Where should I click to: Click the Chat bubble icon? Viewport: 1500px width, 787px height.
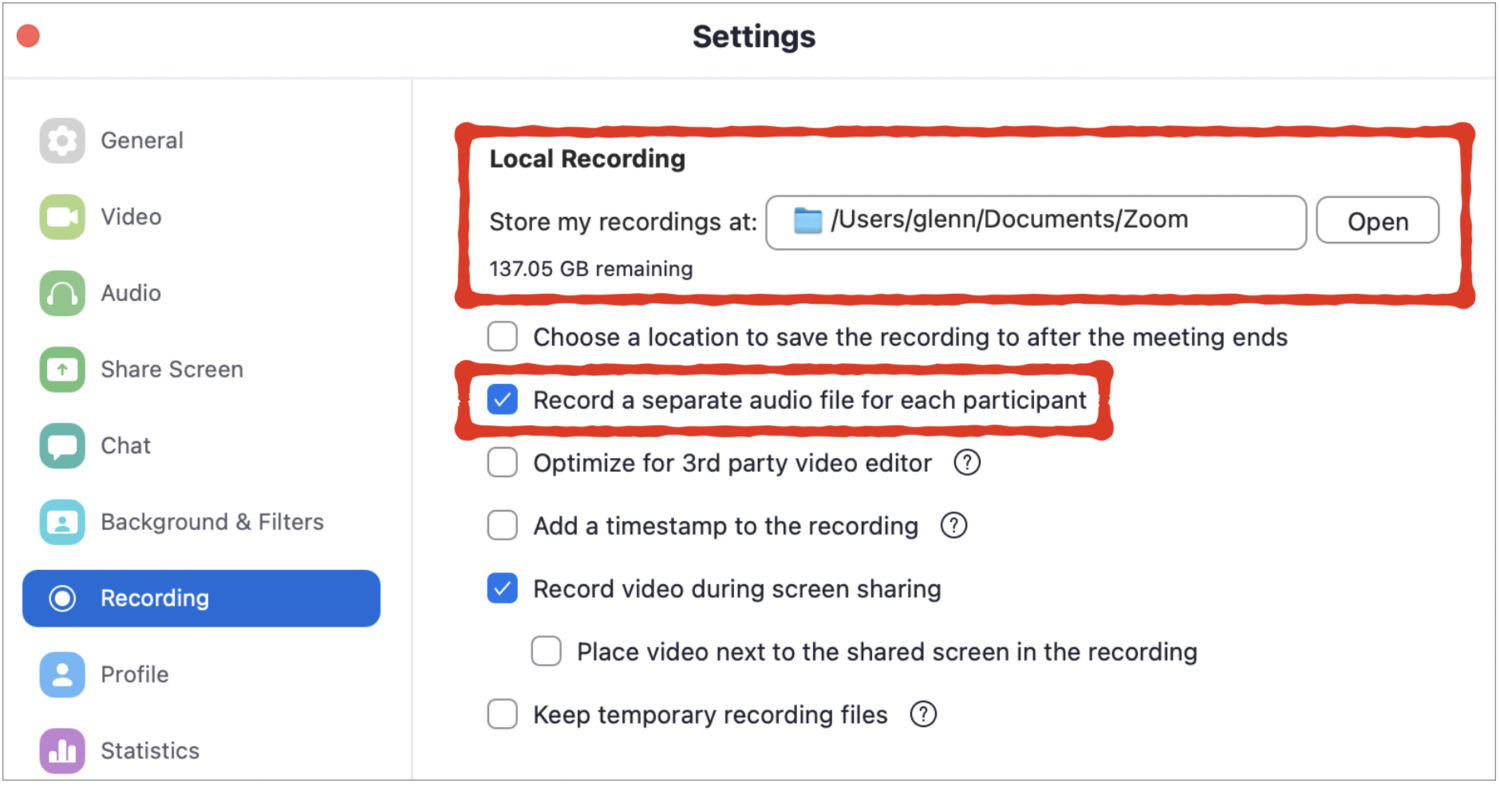coord(62,446)
